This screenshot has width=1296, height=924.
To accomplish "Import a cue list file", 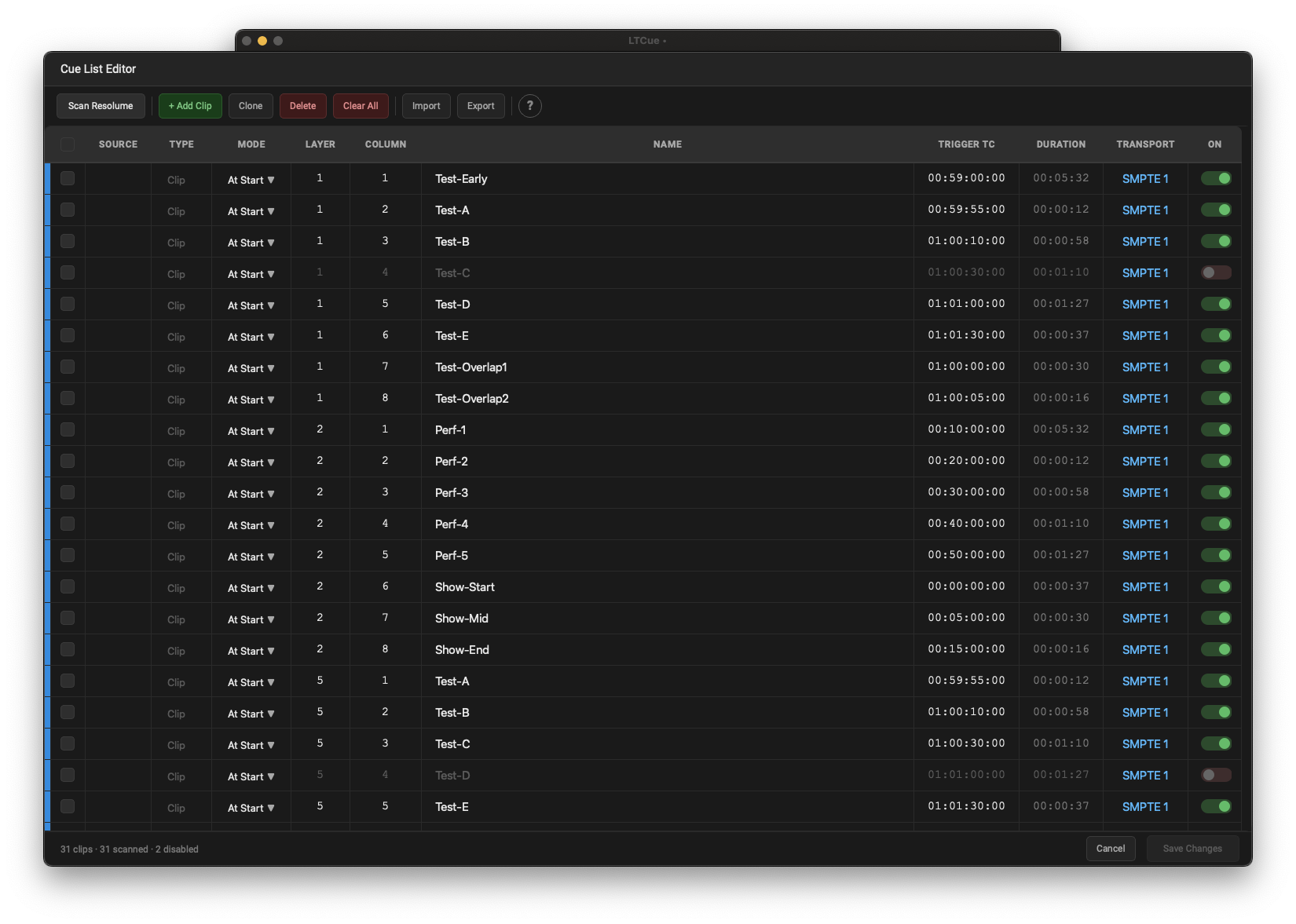I will click(426, 106).
